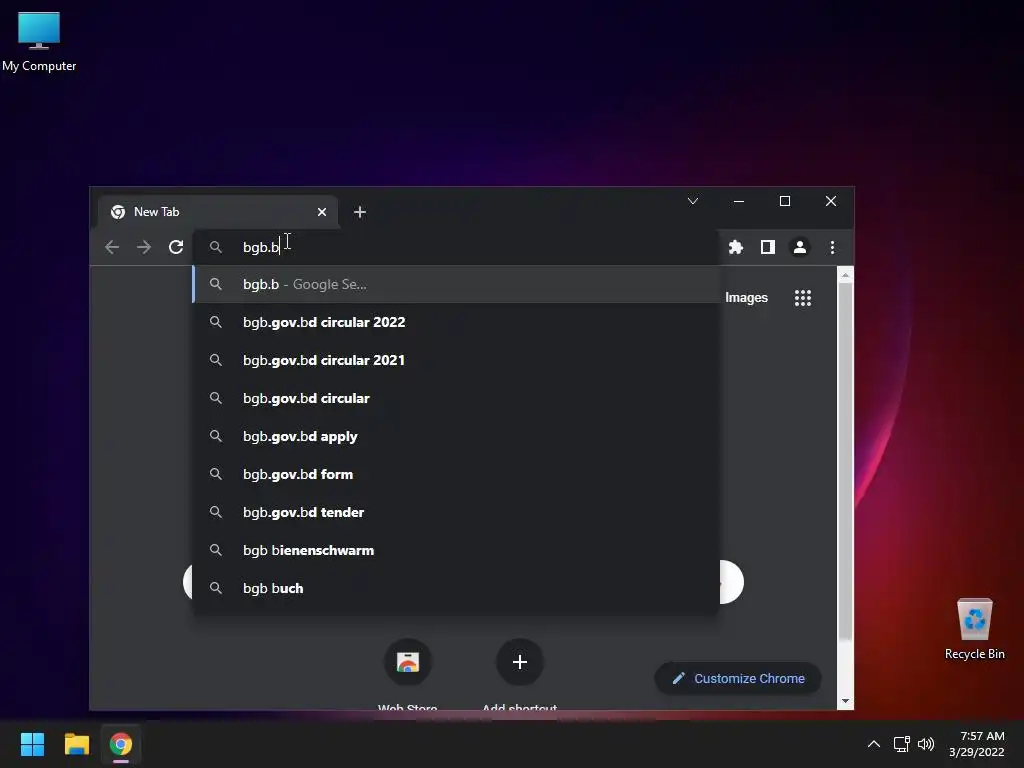Pick the 'bgb.gov.bd circular' suggestion without year
1024x768 pixels.
click(456, 398)
